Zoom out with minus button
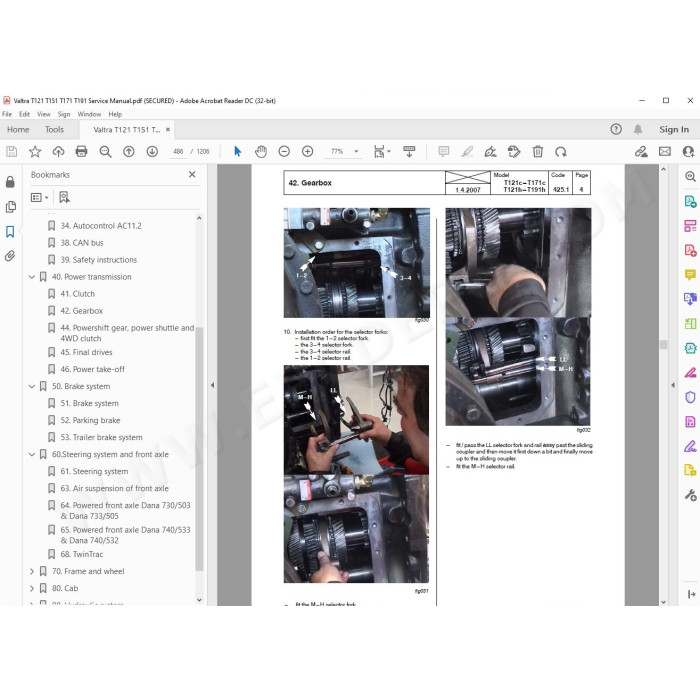The width and height of the screenshot is (700, 700). coord(284,152)
